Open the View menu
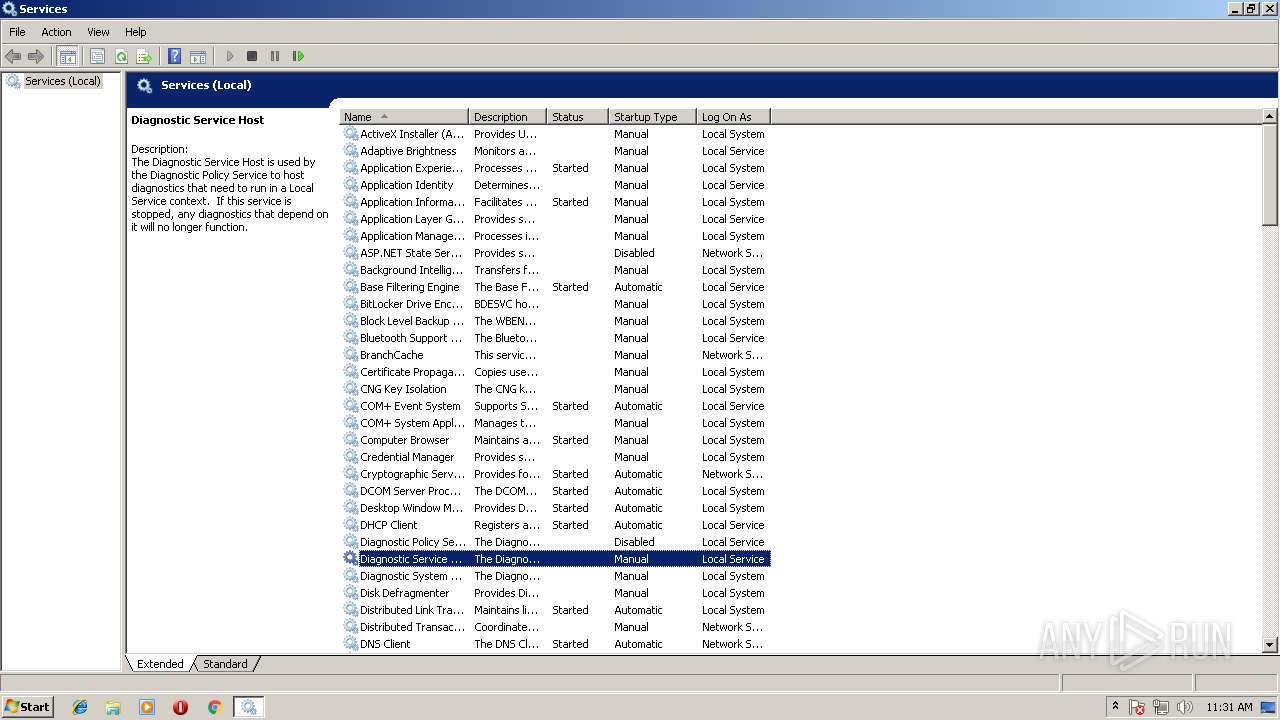This screenshot has width=1280, height=720. pos(98,32)
